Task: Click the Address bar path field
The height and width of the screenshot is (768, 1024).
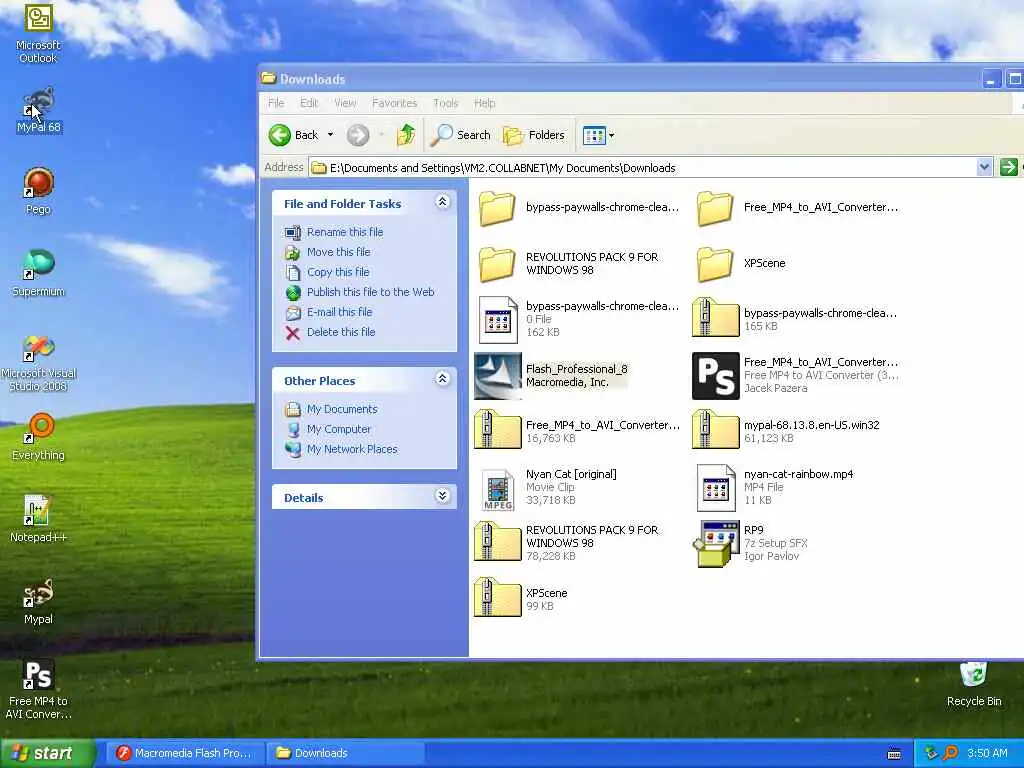Action: tap(643, 168)
